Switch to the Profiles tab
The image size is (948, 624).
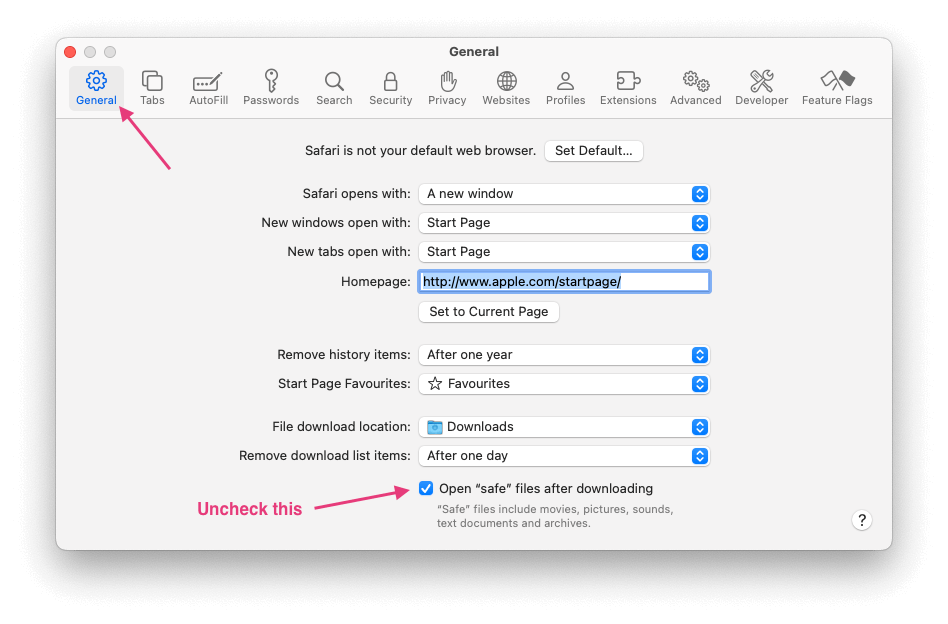coord(565,87)
